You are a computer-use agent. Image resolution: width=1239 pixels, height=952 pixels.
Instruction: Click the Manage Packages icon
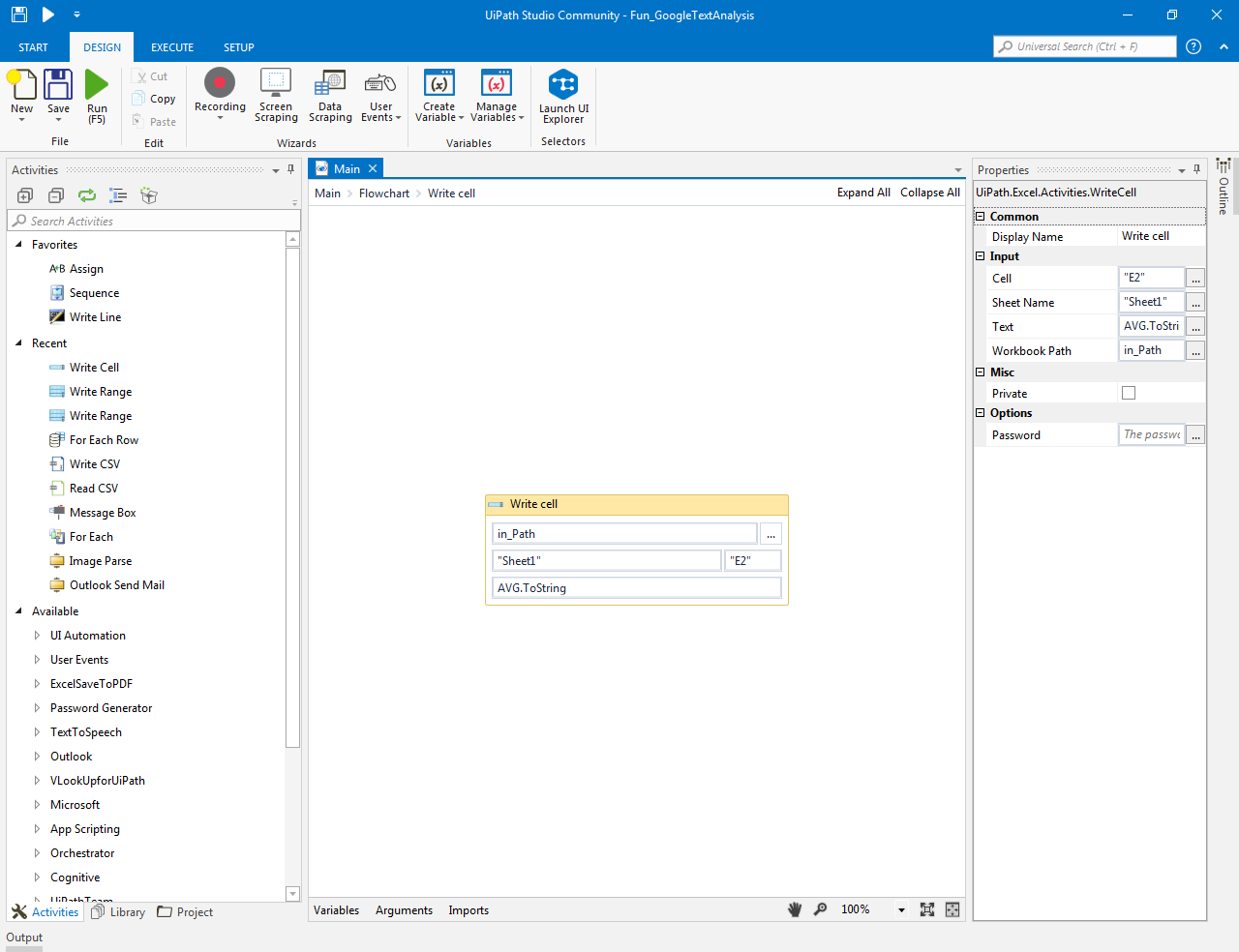coord(149,195)
